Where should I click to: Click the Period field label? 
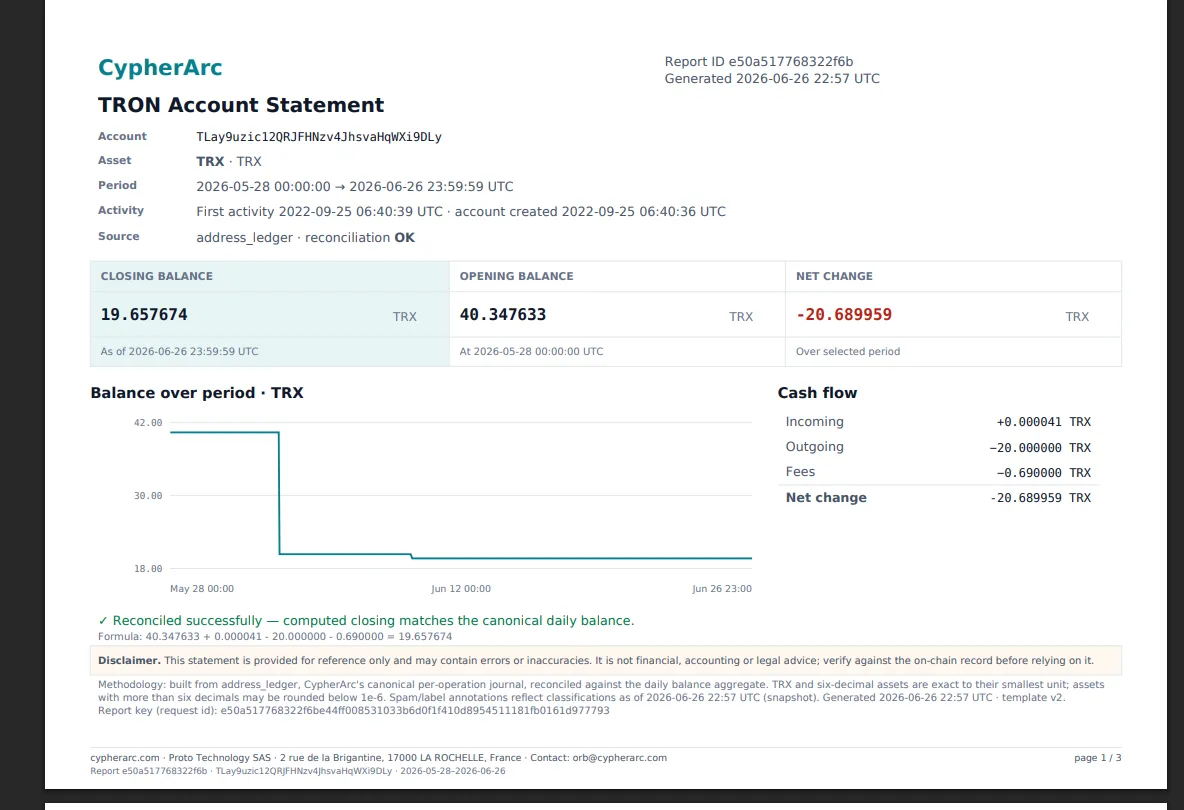pos(117,186)
